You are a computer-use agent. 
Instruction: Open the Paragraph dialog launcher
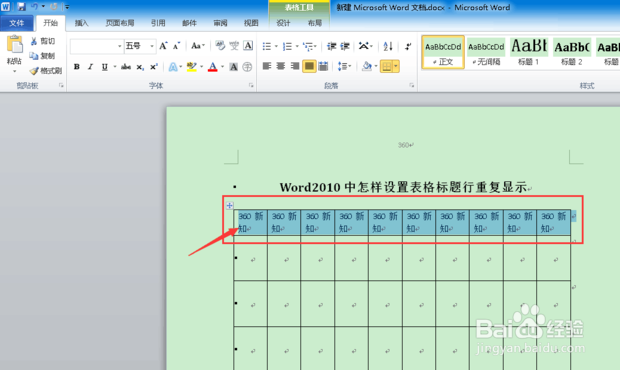412,85
